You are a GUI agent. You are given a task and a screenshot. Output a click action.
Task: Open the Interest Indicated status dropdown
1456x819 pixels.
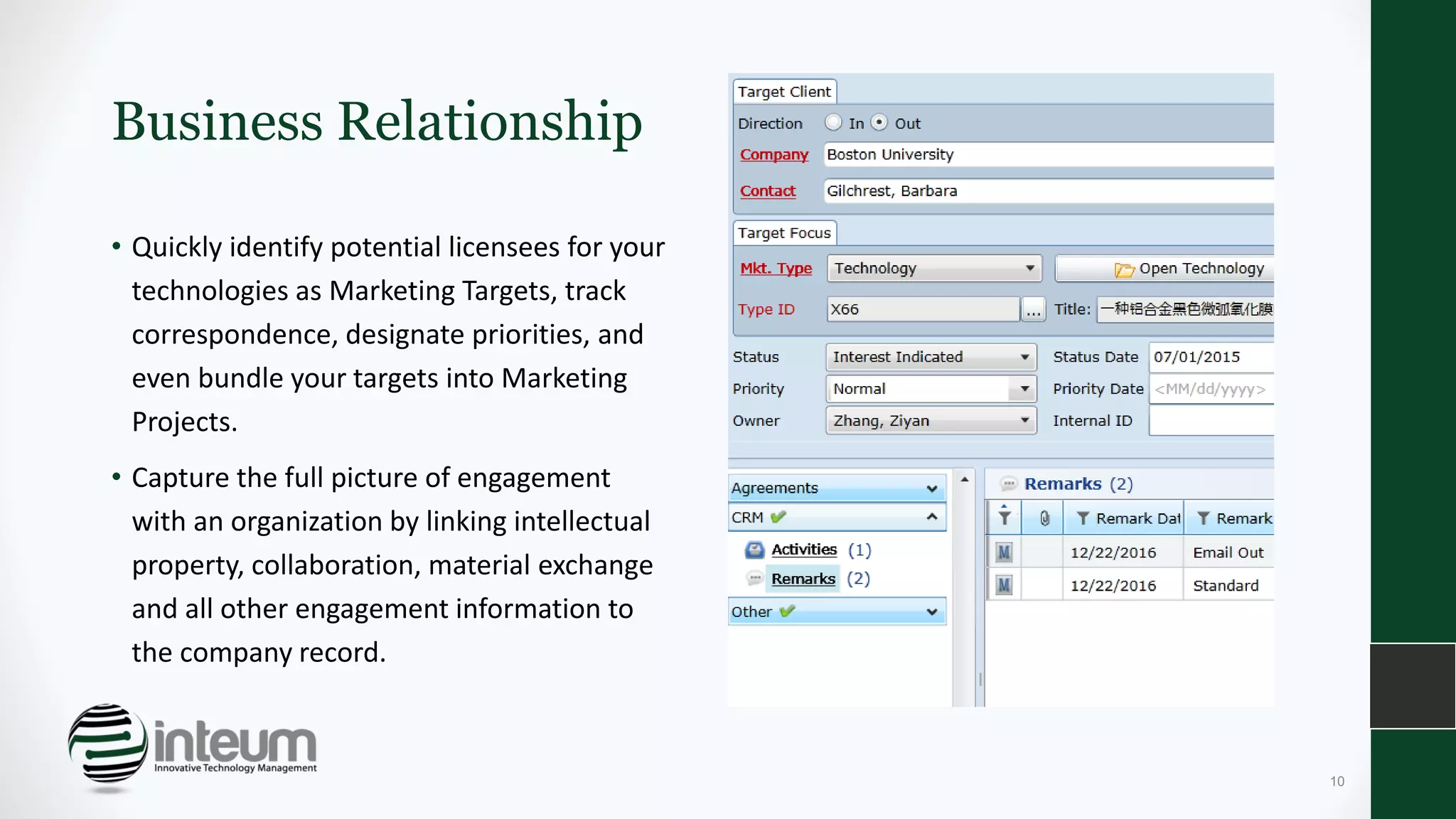click(931, 357)
